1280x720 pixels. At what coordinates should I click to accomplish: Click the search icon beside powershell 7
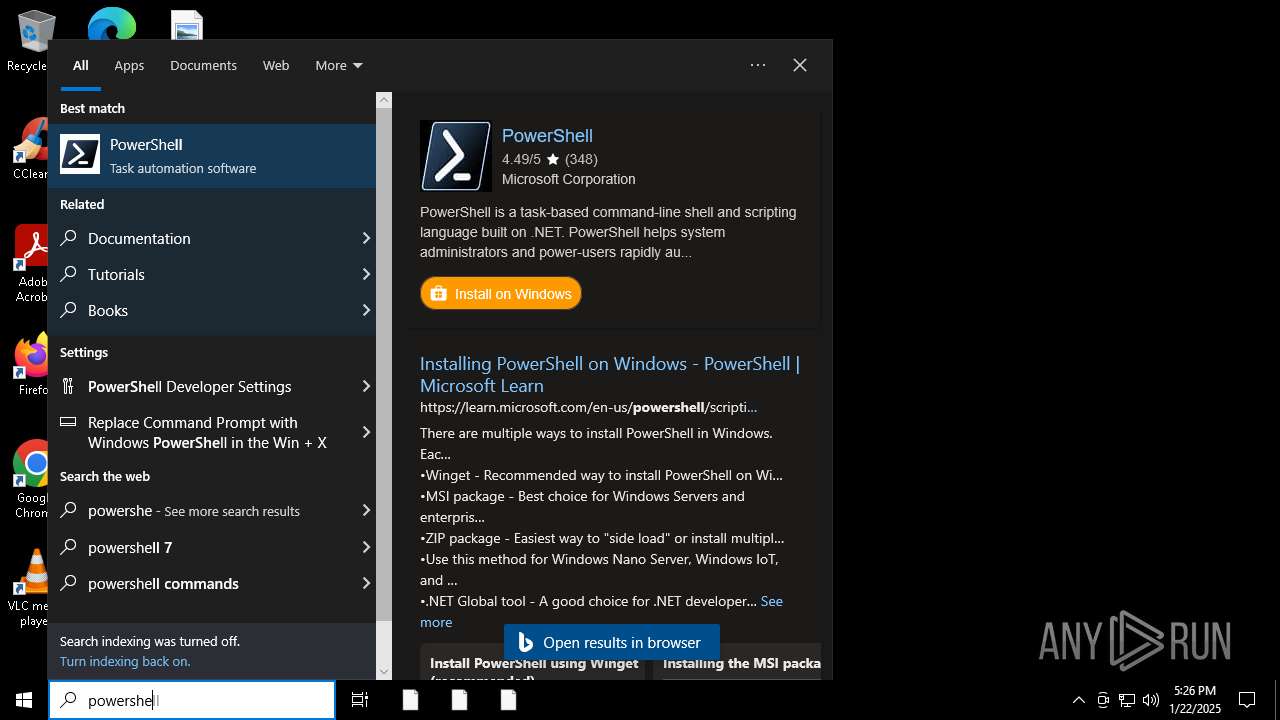[x=69, y=547]
